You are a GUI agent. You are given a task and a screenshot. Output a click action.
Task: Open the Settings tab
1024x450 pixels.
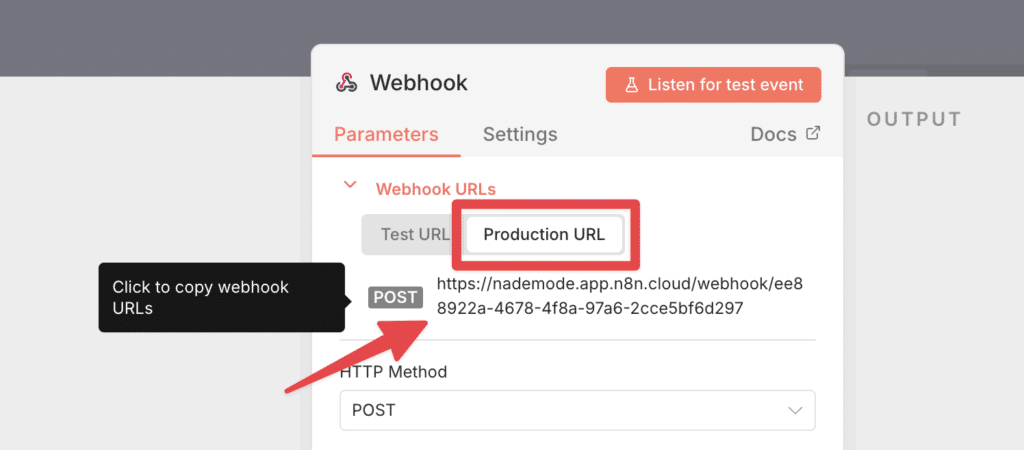tap(520, 134)
